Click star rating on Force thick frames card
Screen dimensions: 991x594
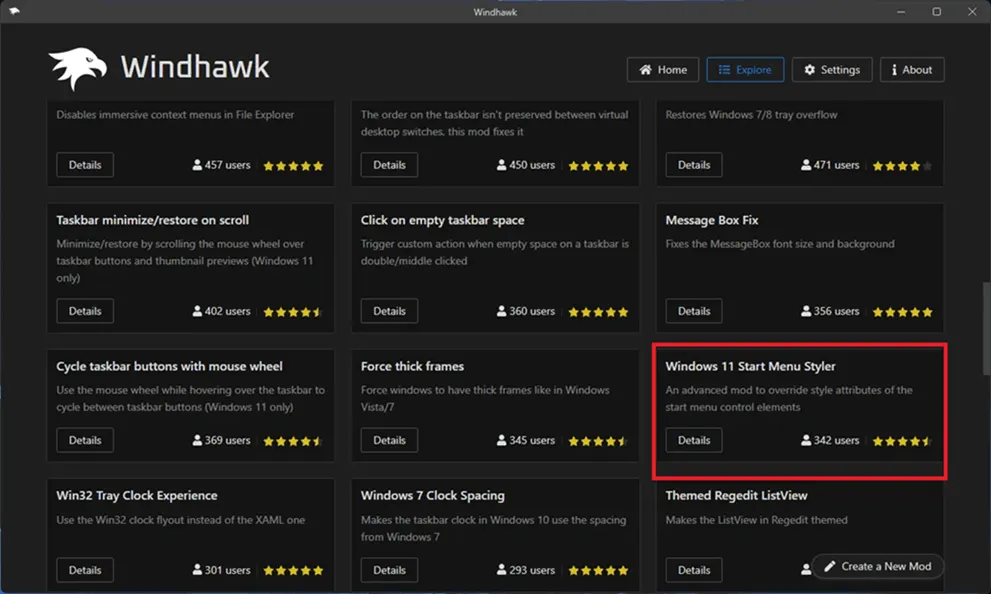click(598, 441)
